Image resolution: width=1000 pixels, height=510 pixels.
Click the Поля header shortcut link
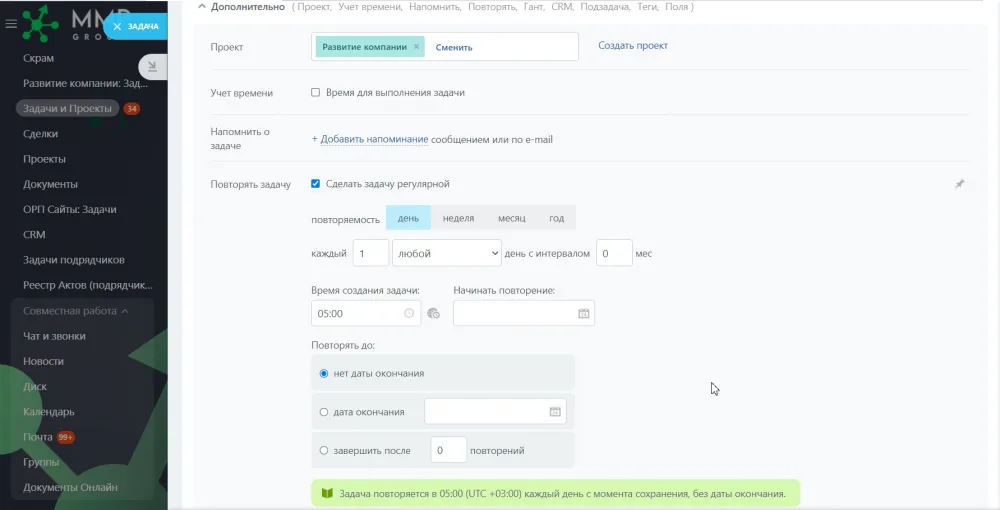[x=677, y=7]
